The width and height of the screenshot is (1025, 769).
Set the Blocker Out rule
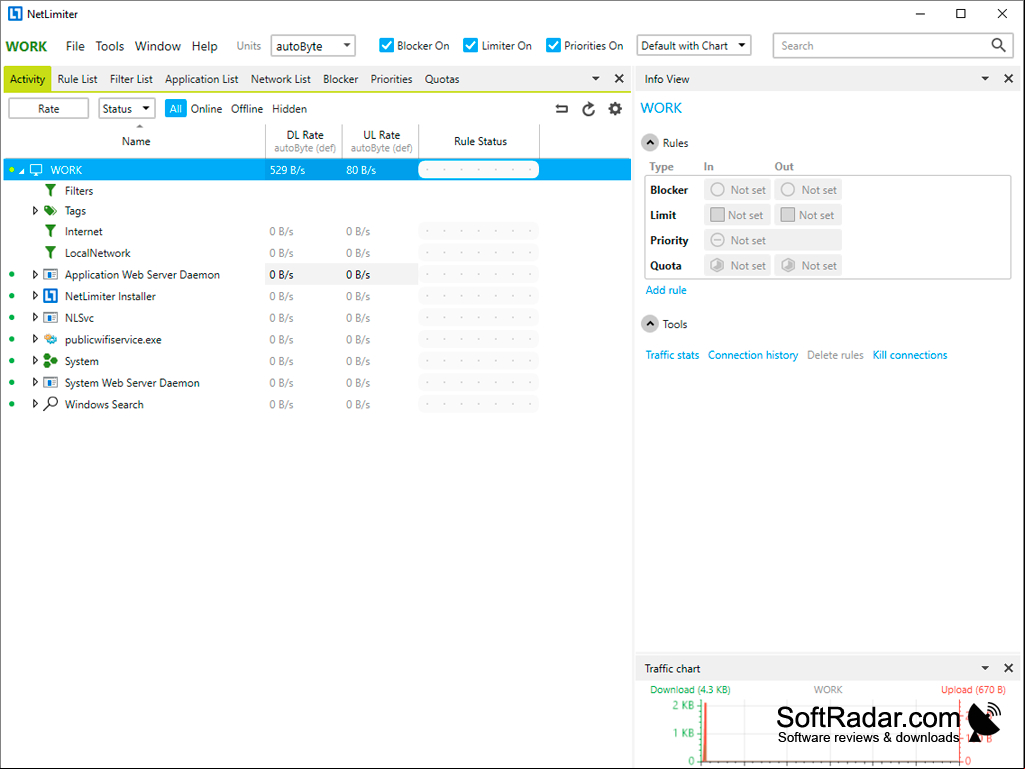pos(808,190)
